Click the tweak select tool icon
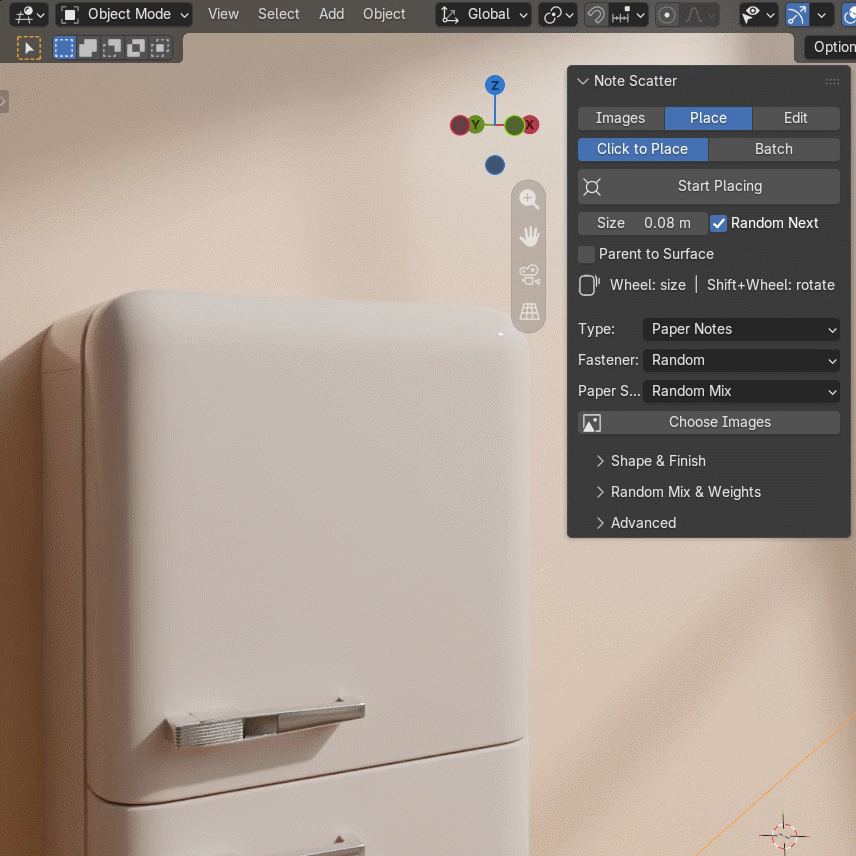Viewport: 856px width, 856px height. 29,48
